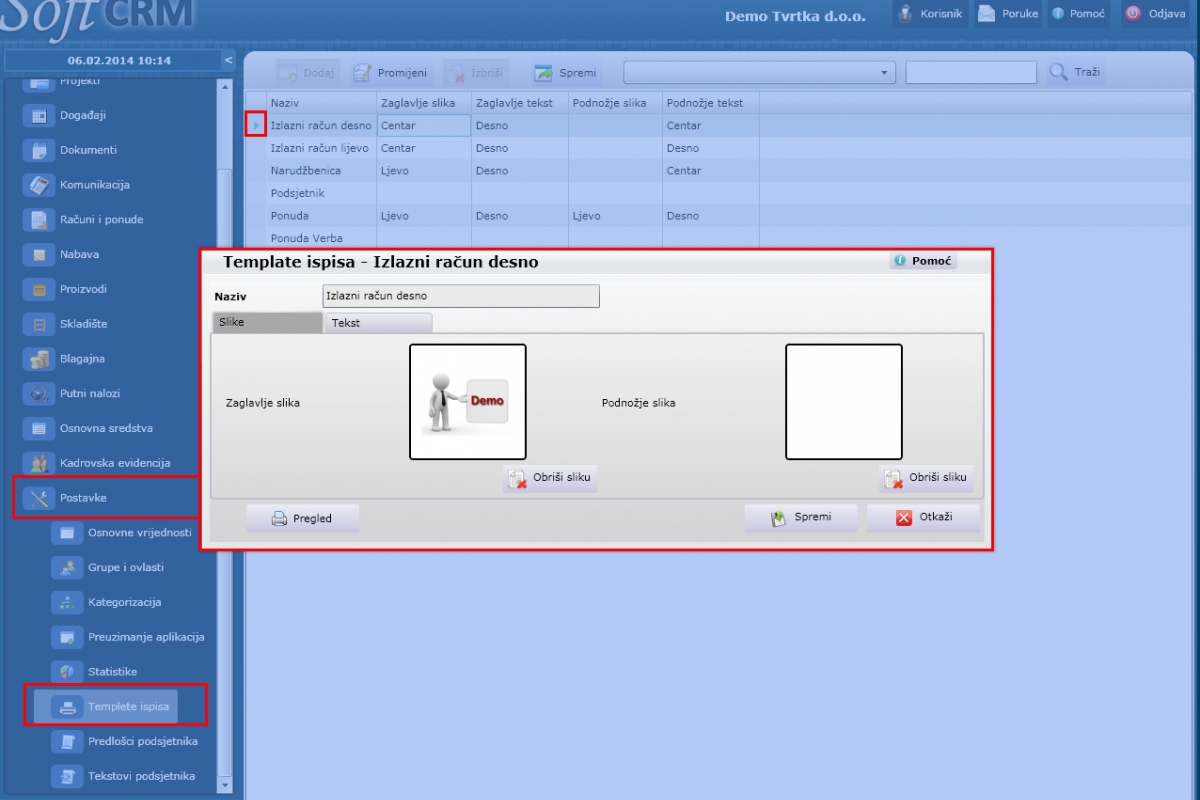
Task: Sort by Podnožje tekst column header
Action: [x=710, y=103]
